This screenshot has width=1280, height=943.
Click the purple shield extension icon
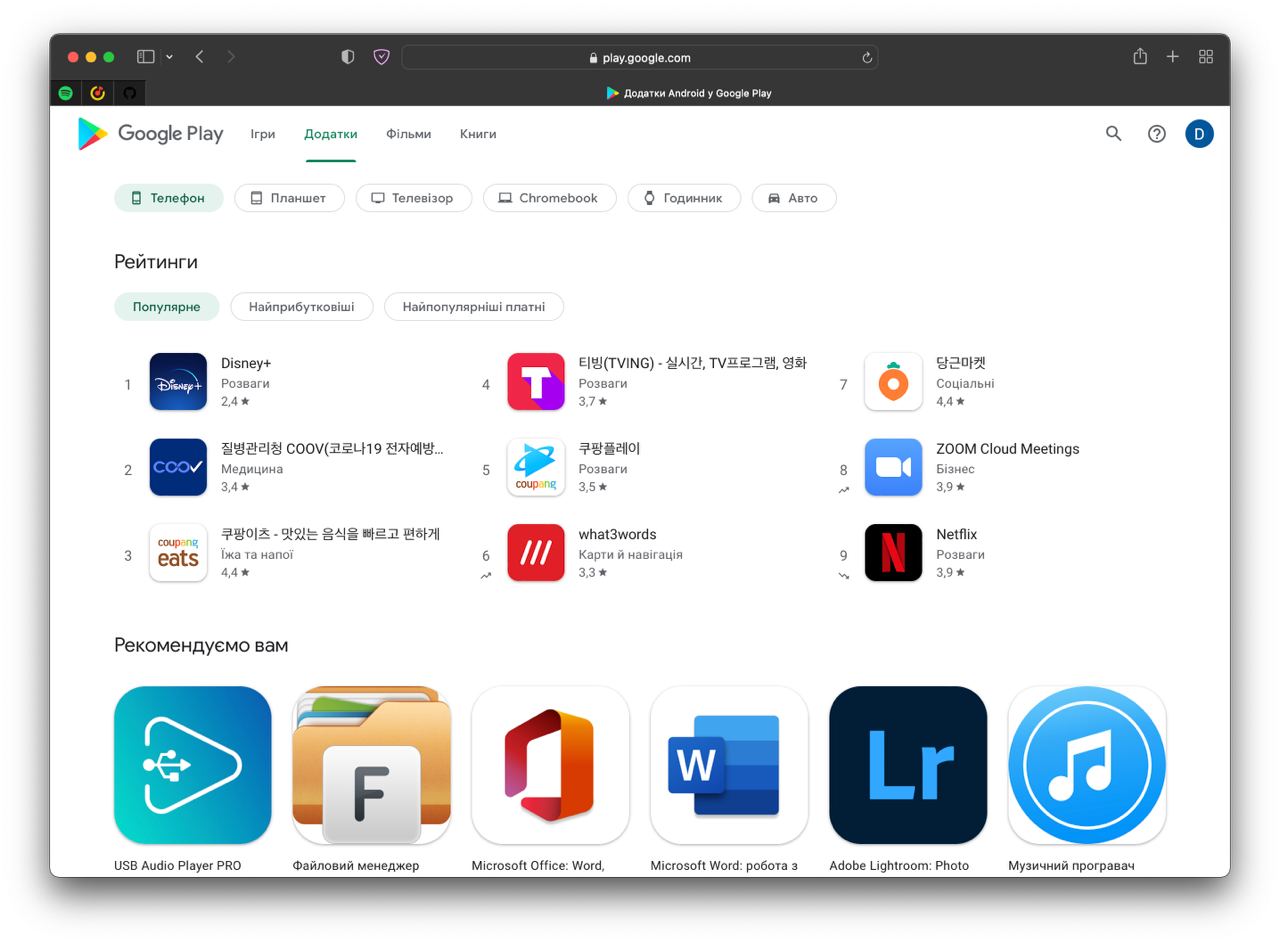(381, 57)
